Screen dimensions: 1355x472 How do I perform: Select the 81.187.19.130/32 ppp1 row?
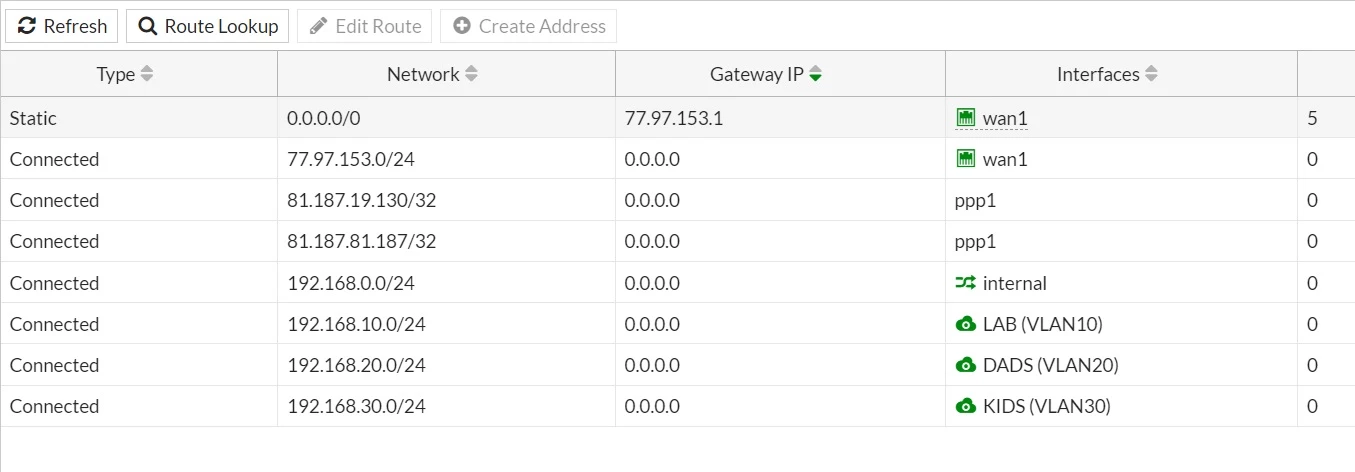tap(677, 200)
